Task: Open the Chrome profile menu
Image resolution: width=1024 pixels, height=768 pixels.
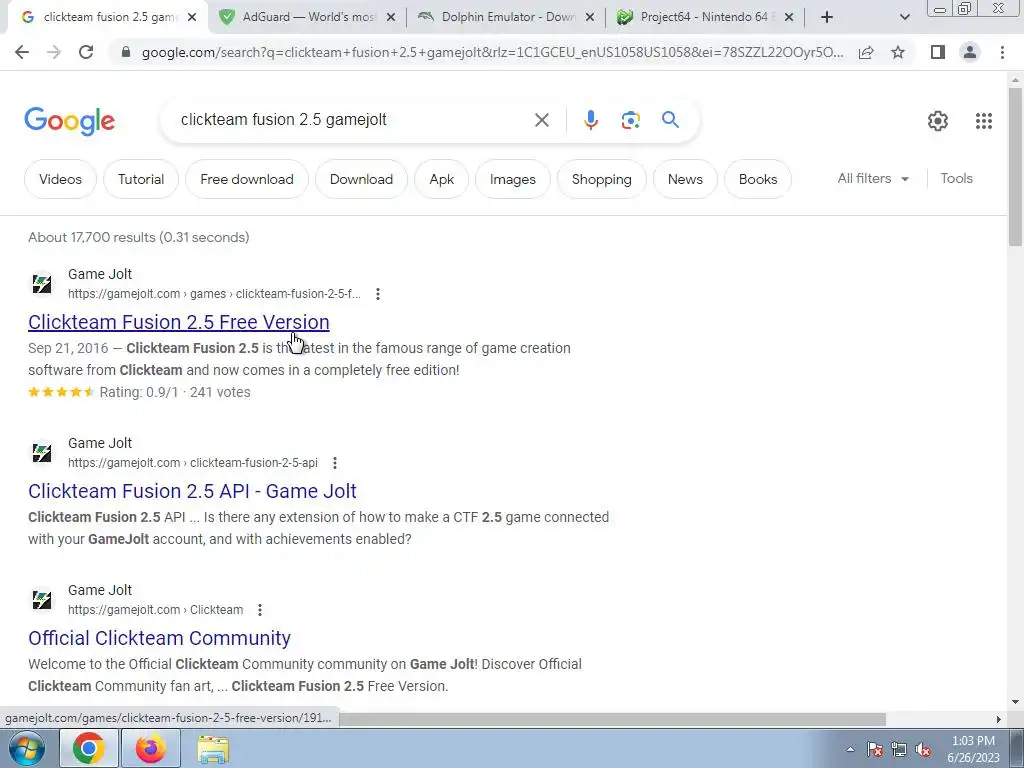Action: click(x=970, y=52)
